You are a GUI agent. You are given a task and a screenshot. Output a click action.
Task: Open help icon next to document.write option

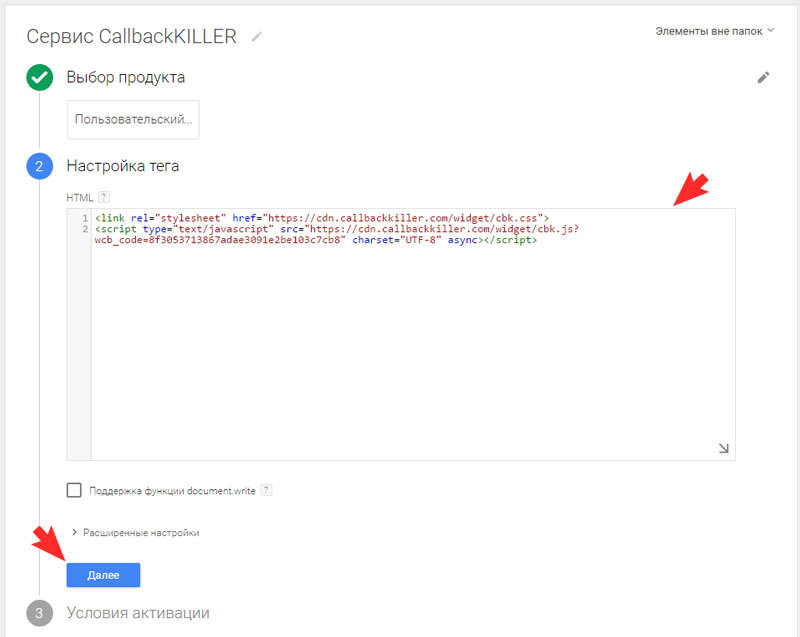pyautogui.click(x=266, y=490)
